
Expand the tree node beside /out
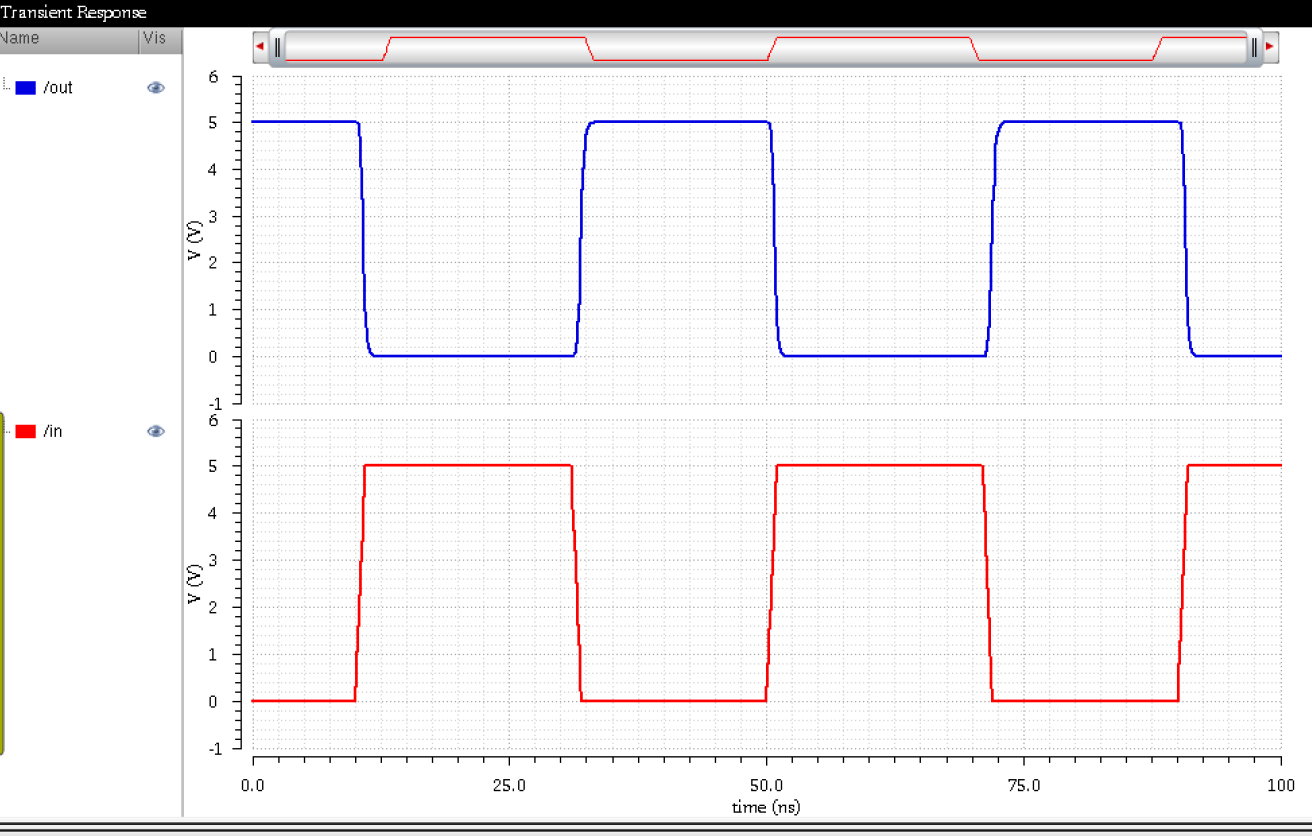[6, 88]
